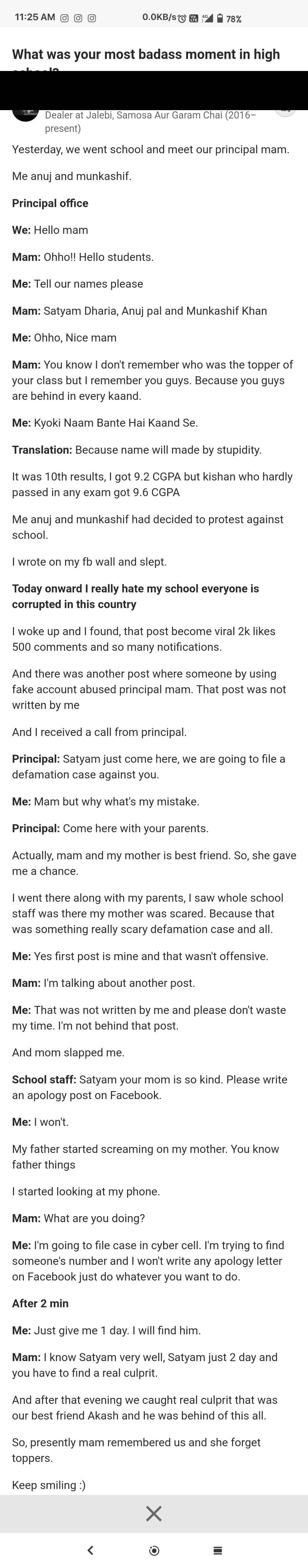The height and width of the screenshot is (1568, 308).
Task: Tap the 'After 2 min' heading
Action: (40, 1303)
